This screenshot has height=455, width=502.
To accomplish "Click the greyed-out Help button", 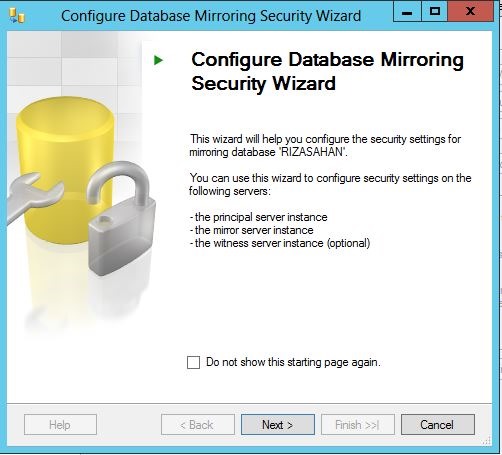I will click(x=60, y=425).
